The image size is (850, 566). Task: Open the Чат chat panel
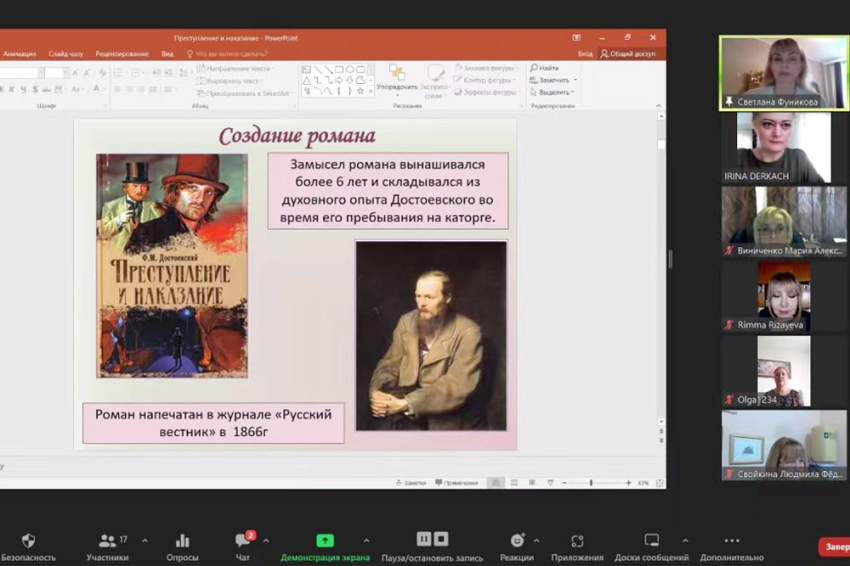click(243, 541)
